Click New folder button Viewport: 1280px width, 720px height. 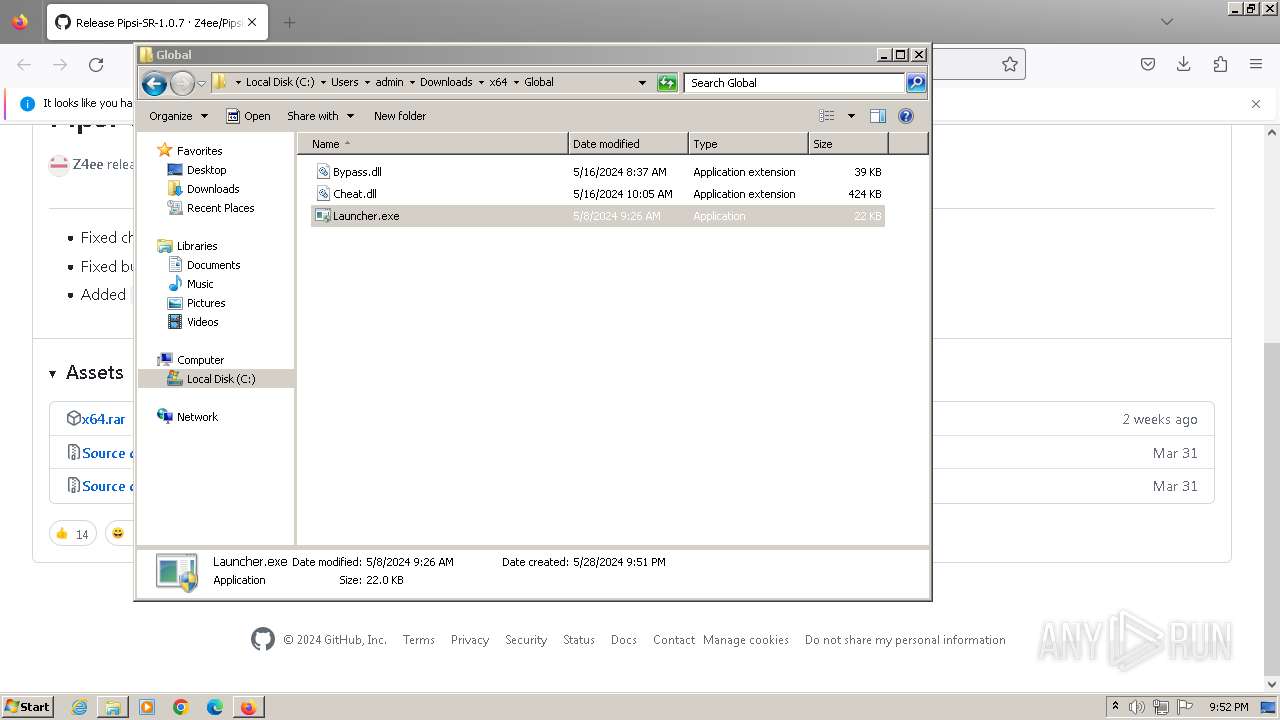pyautogui.click(x=400, y=116)
